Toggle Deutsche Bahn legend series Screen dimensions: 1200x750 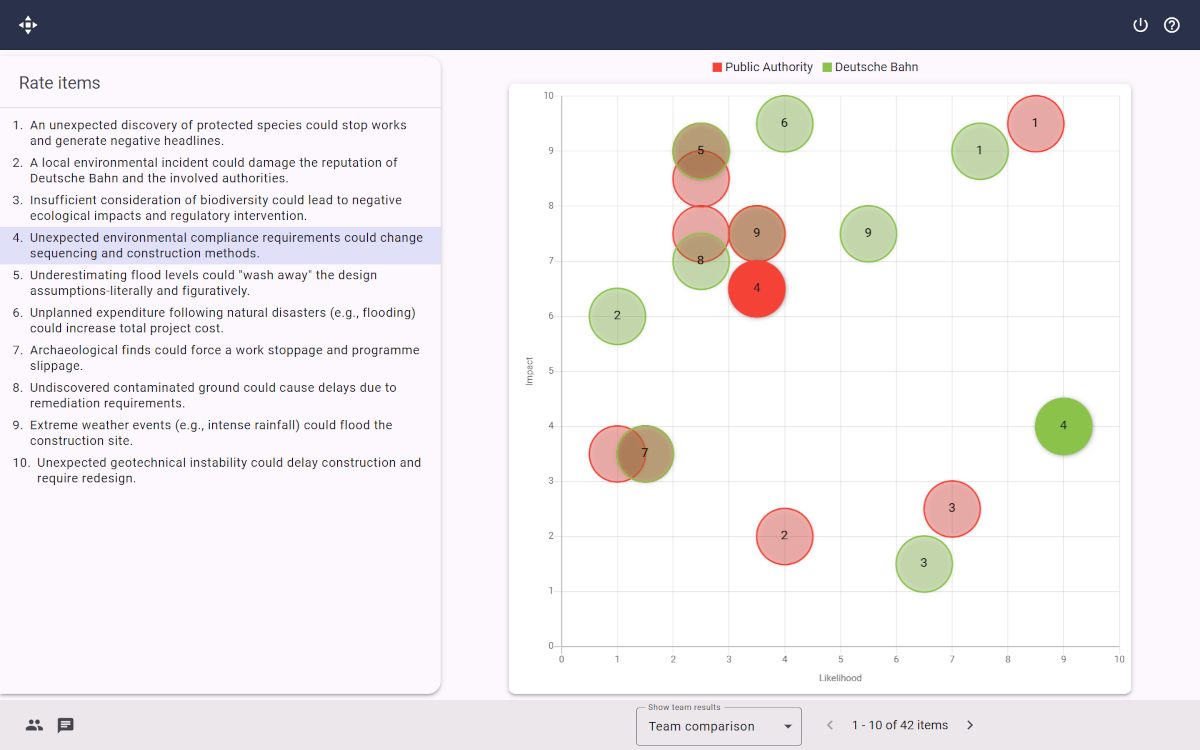870,67
